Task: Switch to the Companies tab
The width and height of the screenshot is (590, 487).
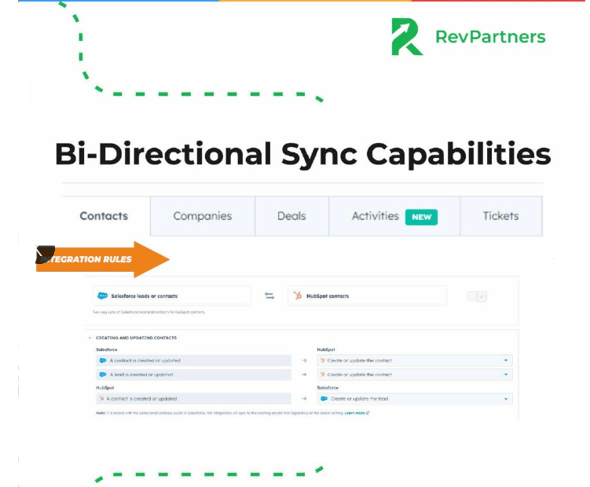Action: [x=202, y=216]
